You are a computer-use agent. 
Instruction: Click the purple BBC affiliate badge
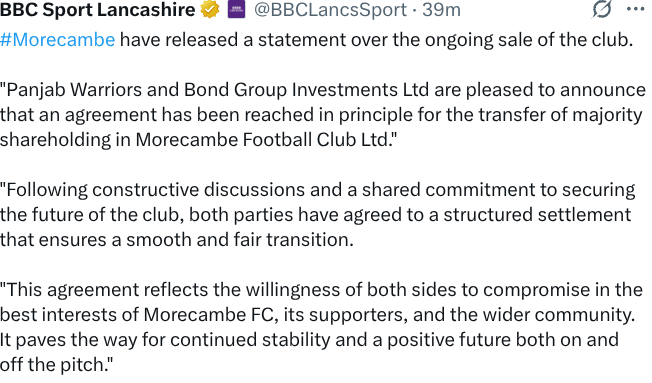236,9
